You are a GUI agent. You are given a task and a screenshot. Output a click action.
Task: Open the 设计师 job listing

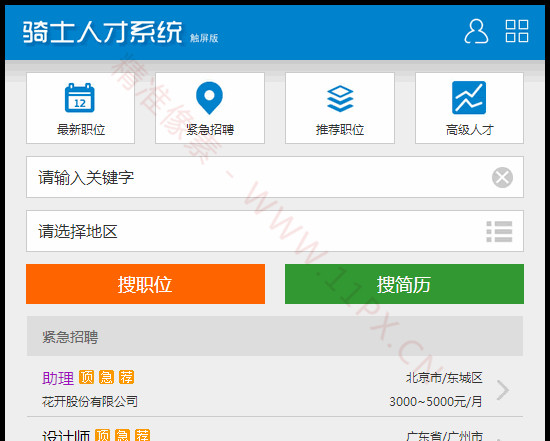pyautogui.click(x=66, y=436)
